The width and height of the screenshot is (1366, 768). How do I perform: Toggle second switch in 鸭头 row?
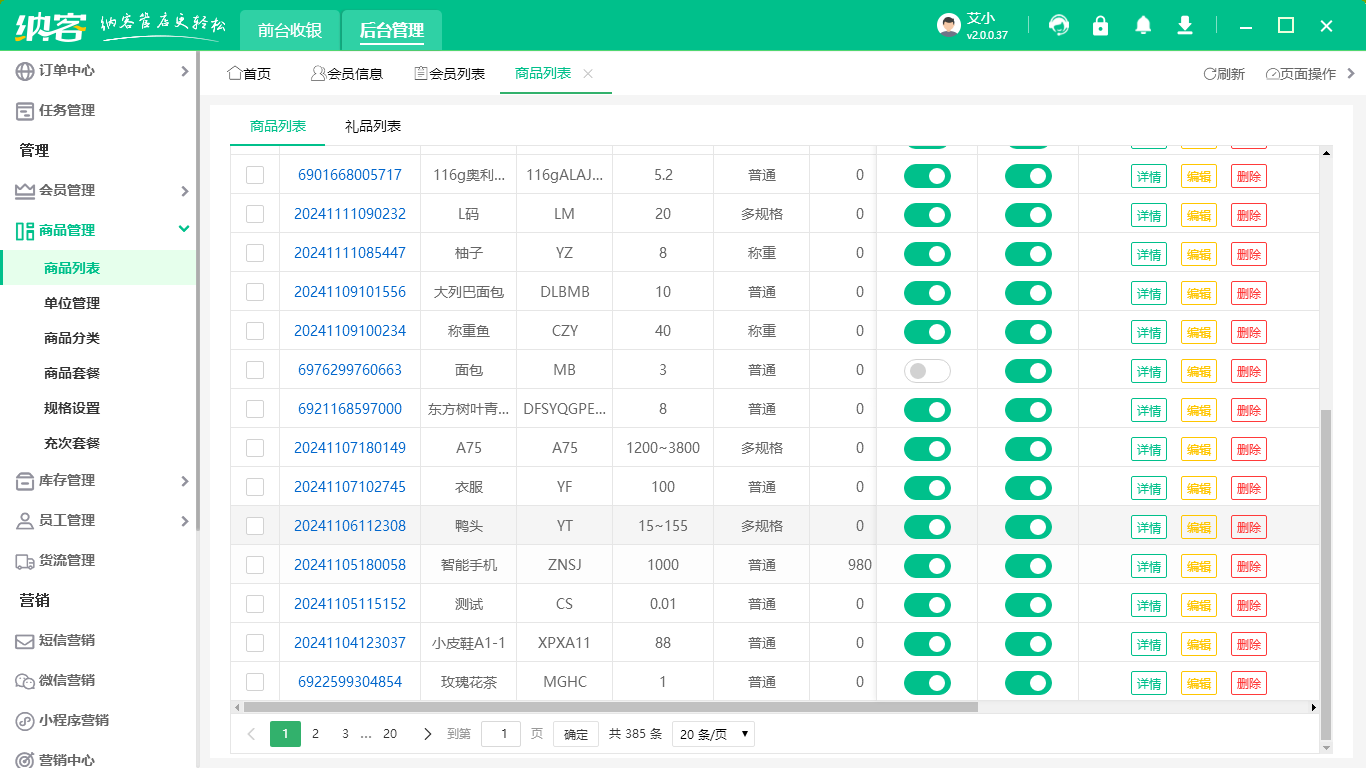[1028, 527]
